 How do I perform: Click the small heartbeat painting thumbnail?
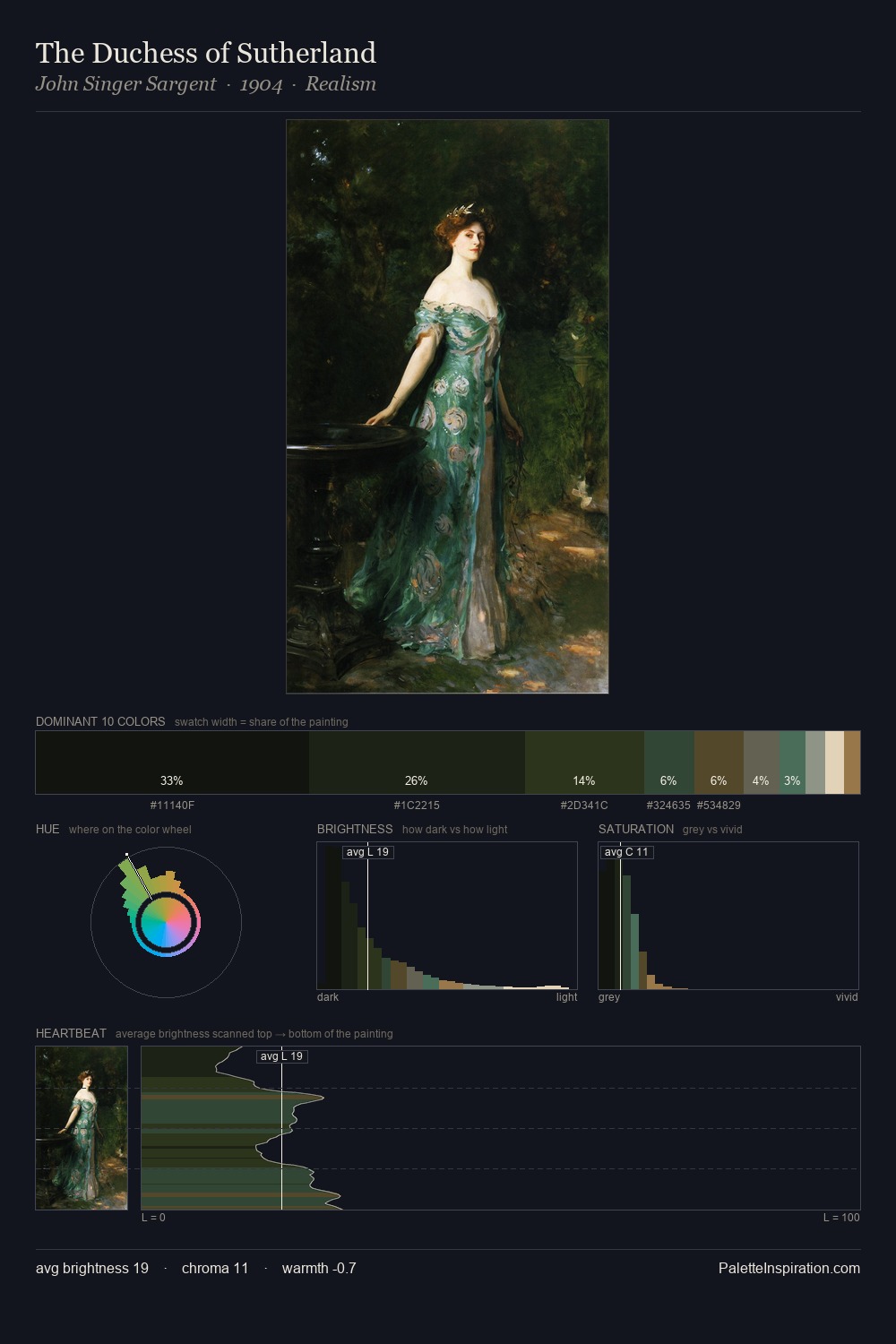(82, 1127)
